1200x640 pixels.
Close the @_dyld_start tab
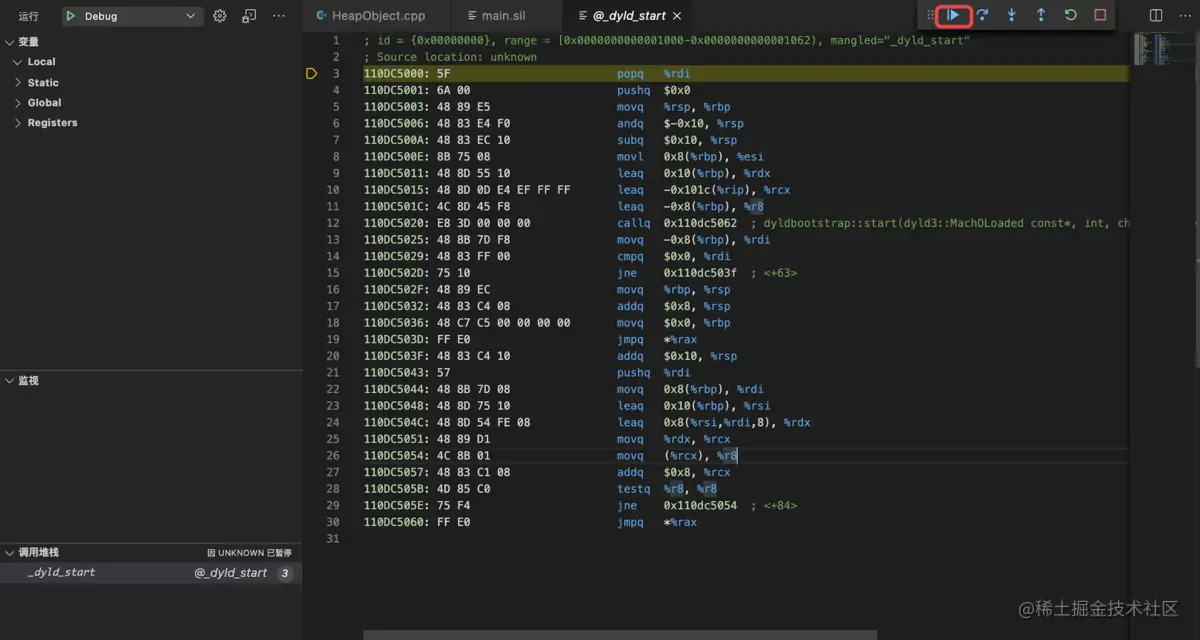(677, 16)
